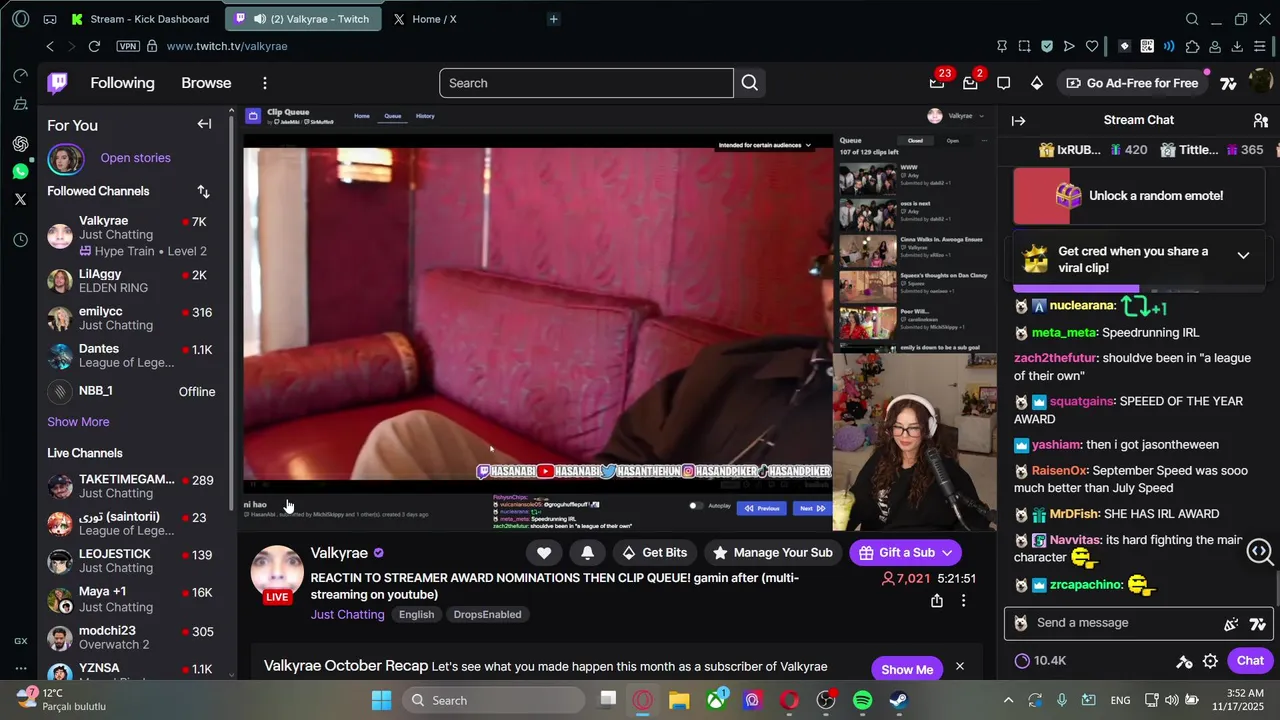Reload page with the refresh button
This screenshot has width=1280, height=720.
coord(94,46)
